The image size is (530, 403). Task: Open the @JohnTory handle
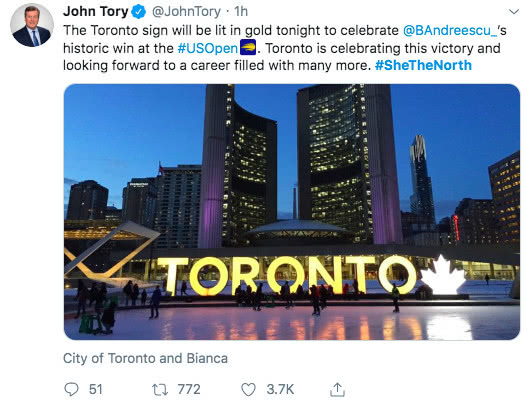tap(186, 12)
